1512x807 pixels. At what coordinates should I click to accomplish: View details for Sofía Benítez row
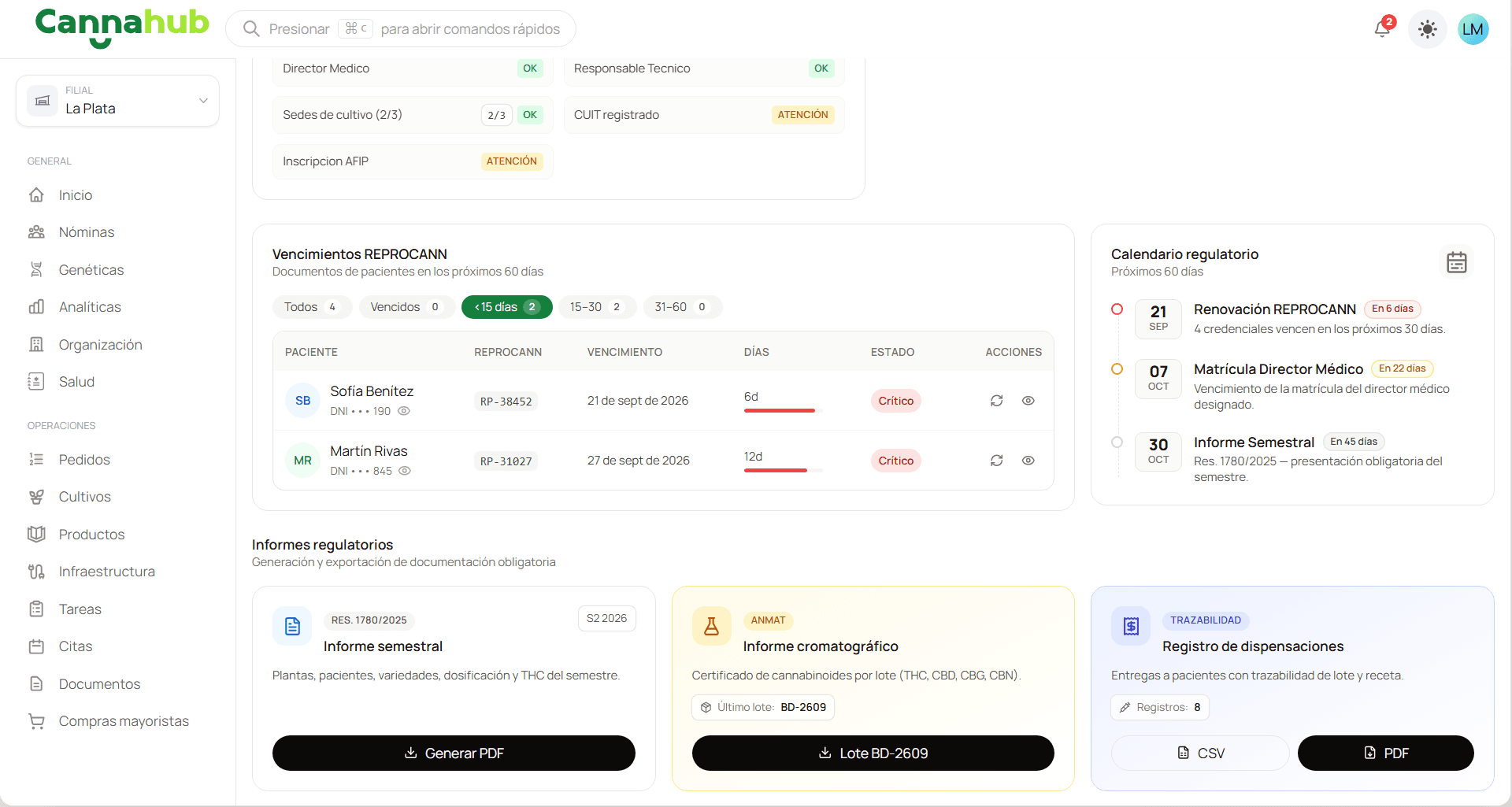click(x=1028, y=401)
